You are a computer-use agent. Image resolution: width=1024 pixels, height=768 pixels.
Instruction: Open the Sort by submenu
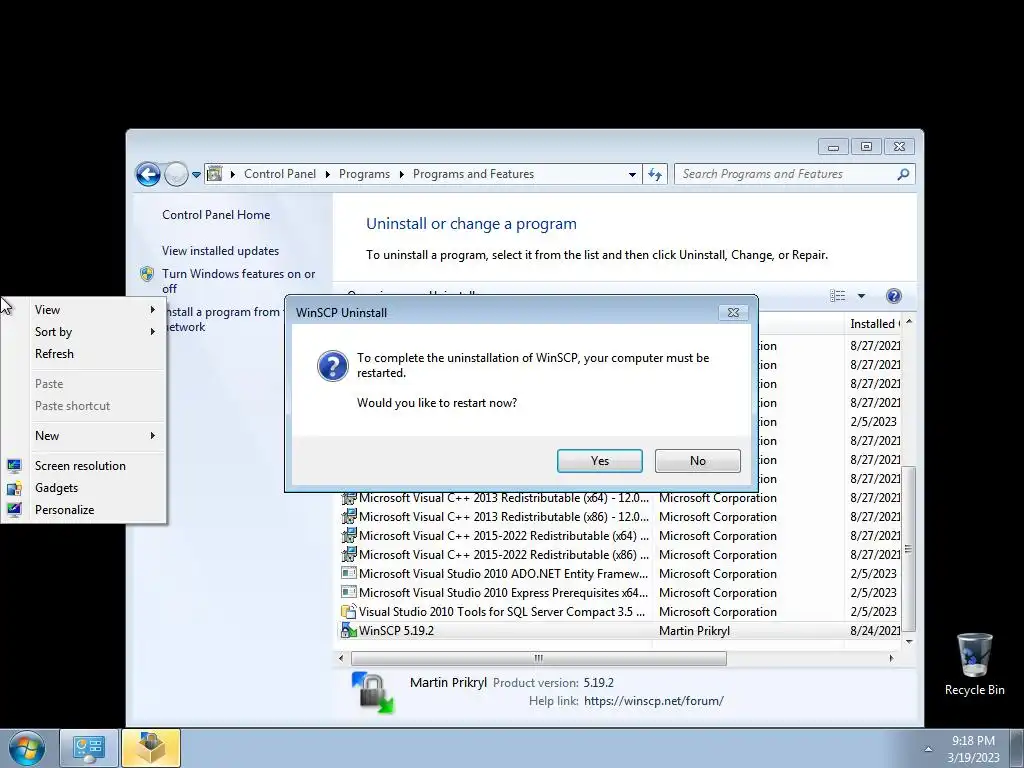click(84, 332)
